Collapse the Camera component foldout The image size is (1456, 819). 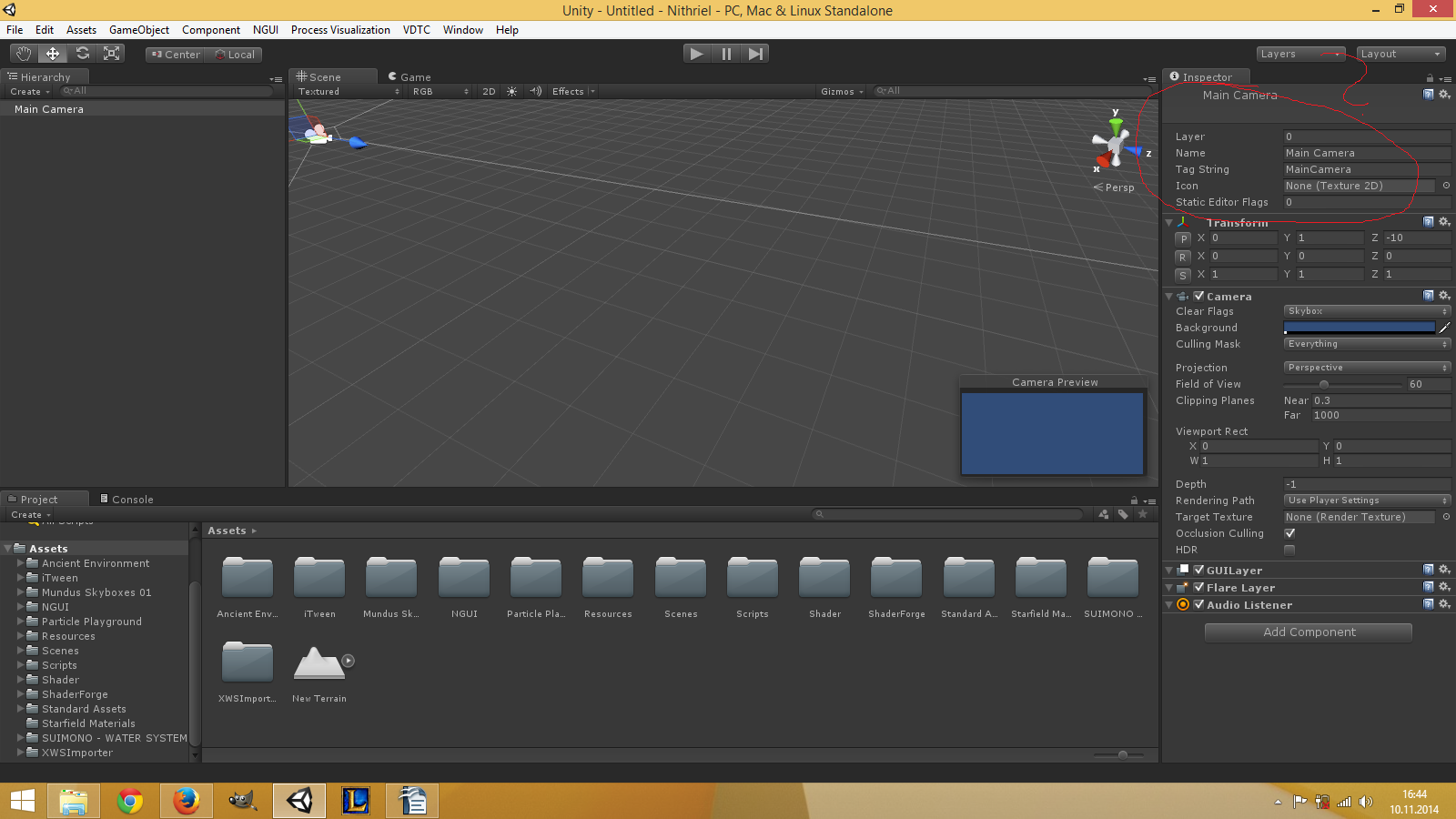click(x=1169, y=297)
